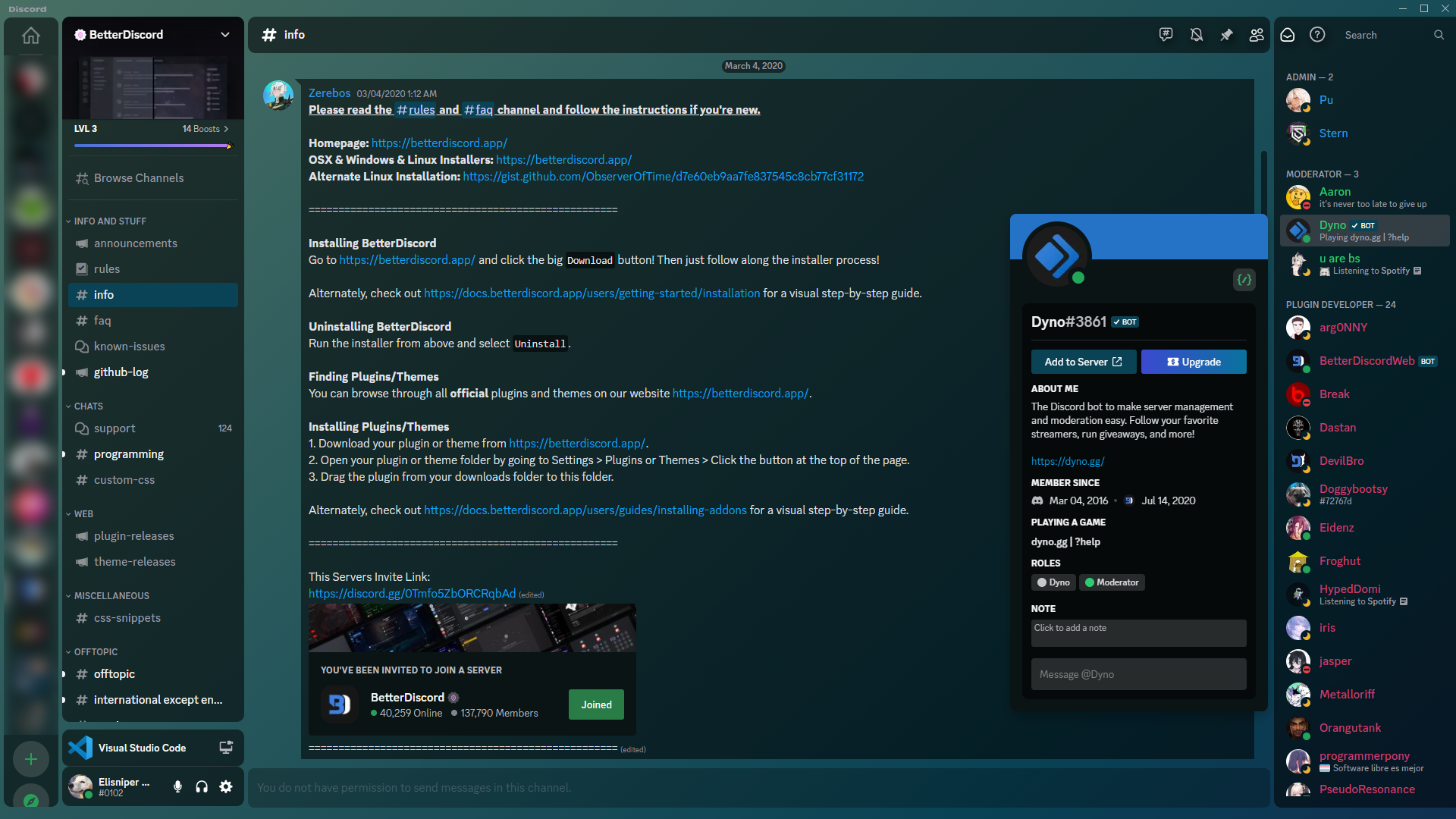
Task: Toggle headphones deafen
Action: (x=202, y=786)
